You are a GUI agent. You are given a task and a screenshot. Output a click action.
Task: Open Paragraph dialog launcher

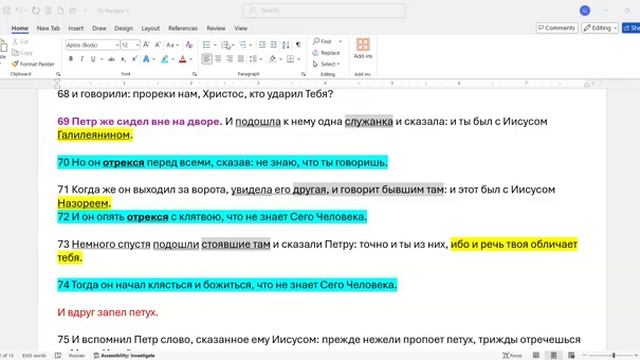click(303, 74)
